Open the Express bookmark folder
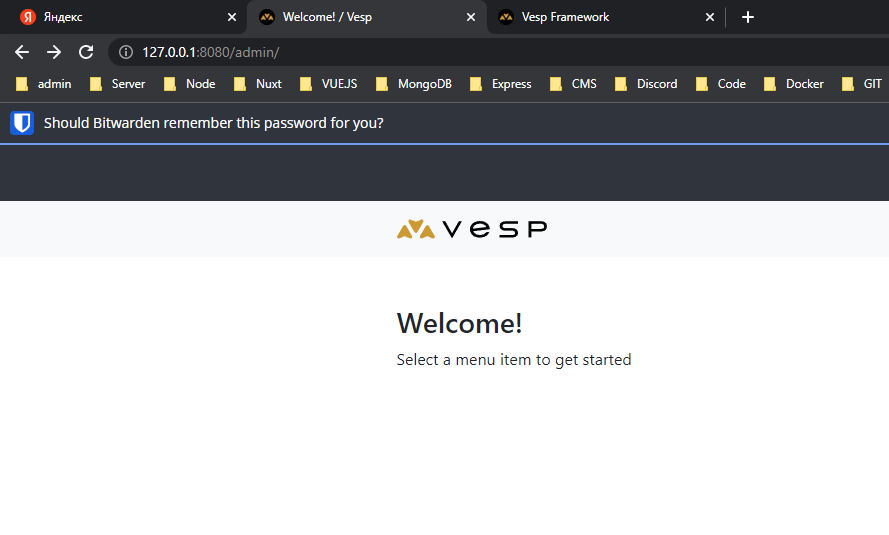Viewport: 889px width, 535px height. (x=501, y=84)
